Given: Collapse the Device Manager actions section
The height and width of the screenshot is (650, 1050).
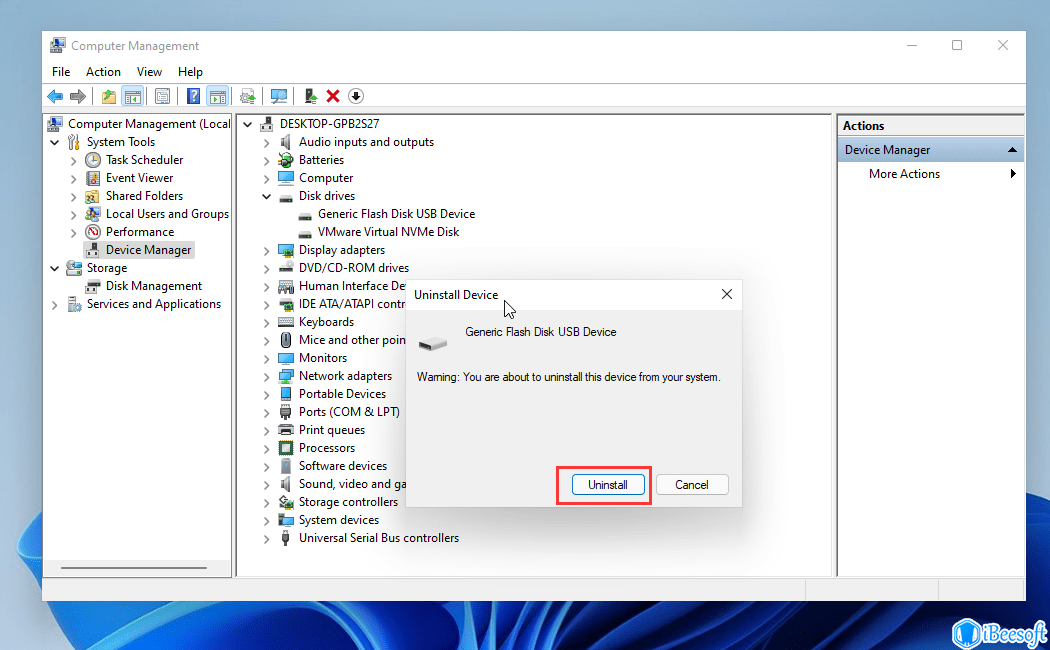Looking at the screenshot, I should [x=1012, y=150].
